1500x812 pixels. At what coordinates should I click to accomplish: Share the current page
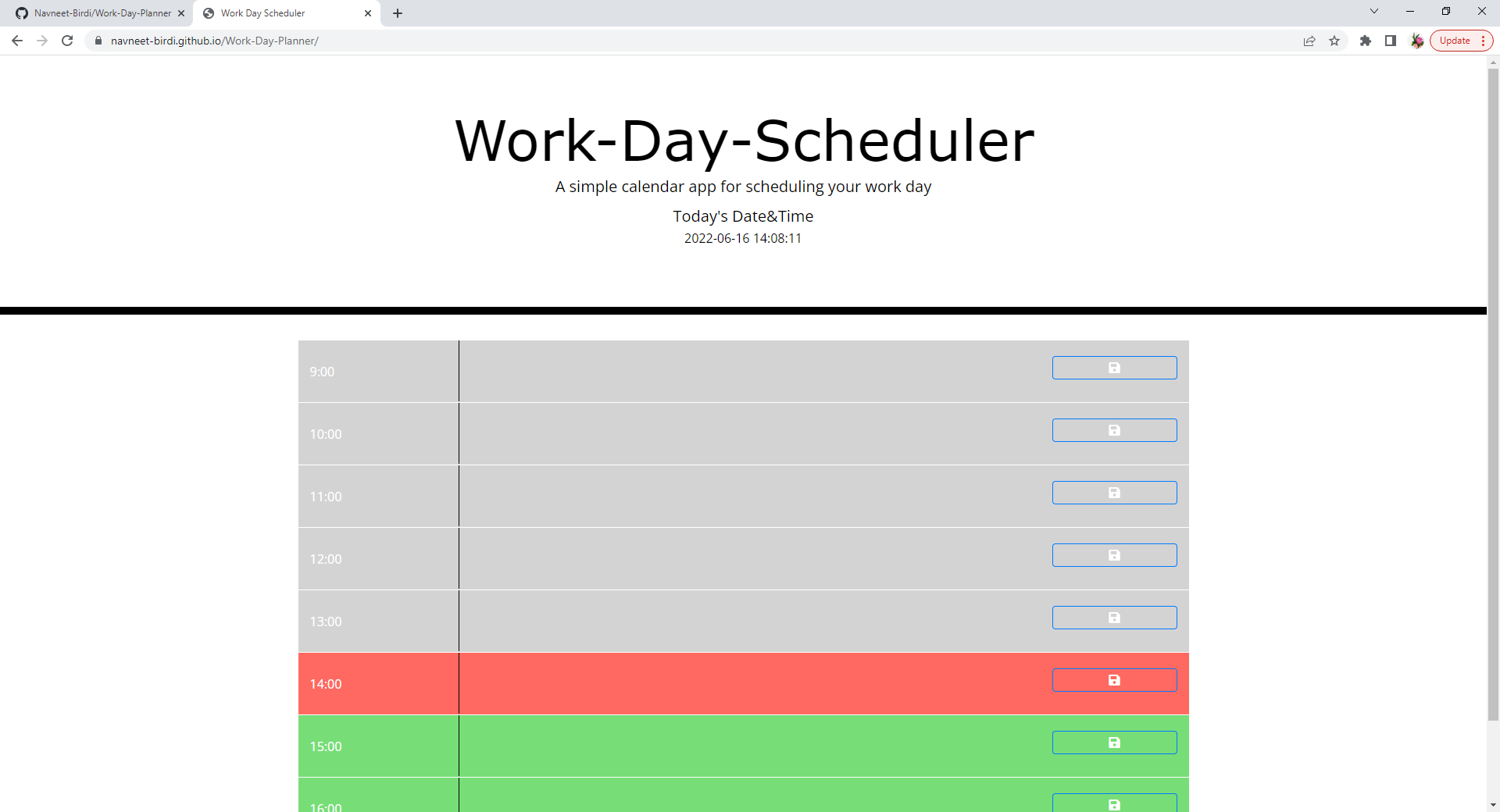click(x=1309, y=41)
